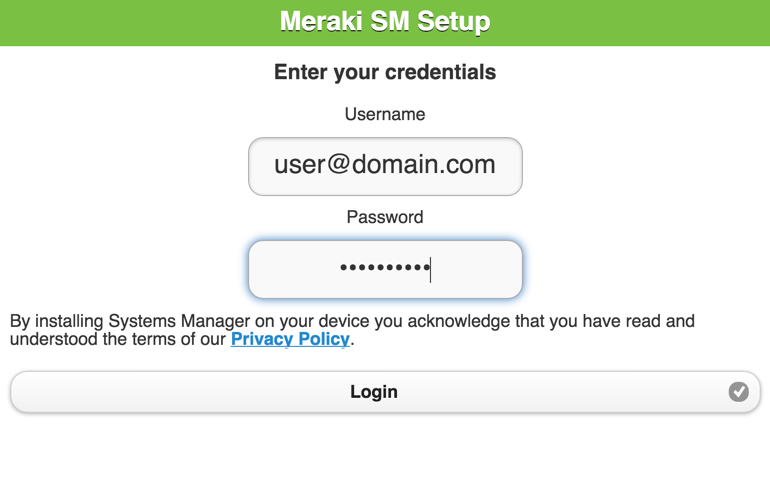Click the 'Meraki SM Setup' title
Viewport: 770px width, 482px height.
click(x=385, y=22)
